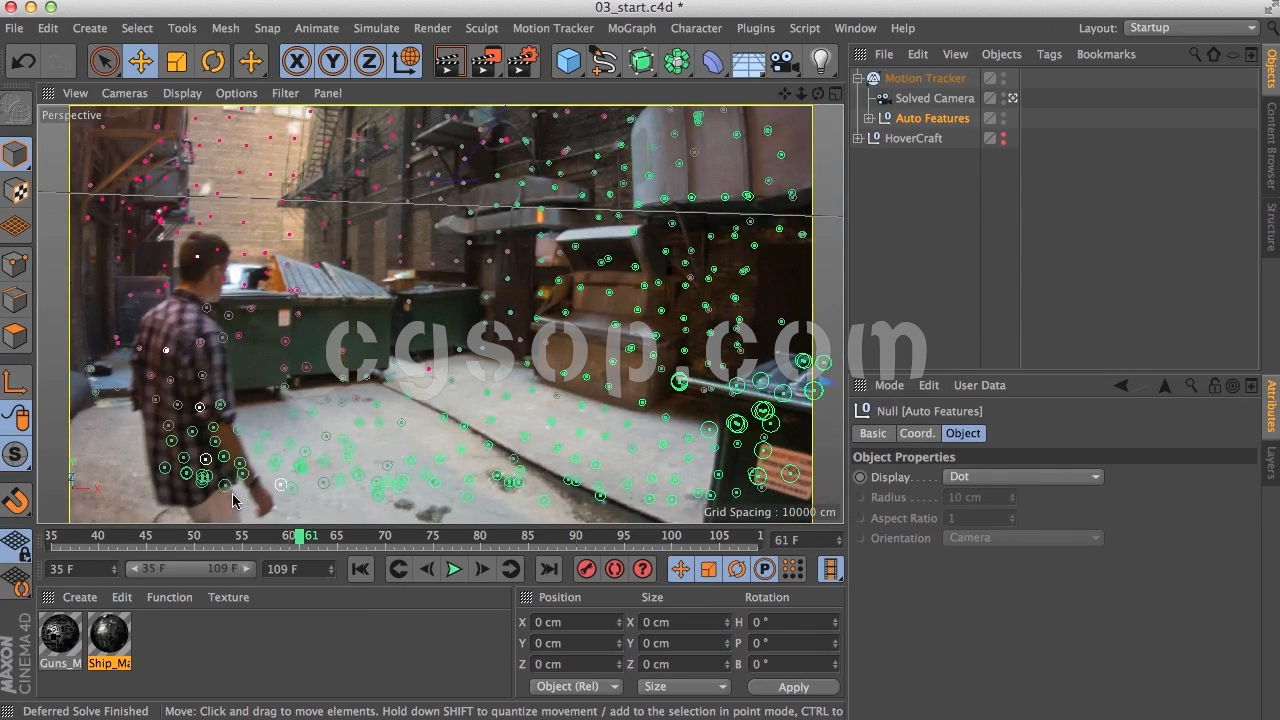Click the record active objects button
The width and height of the screenshot is (1280, 720).
click(587, 569)
